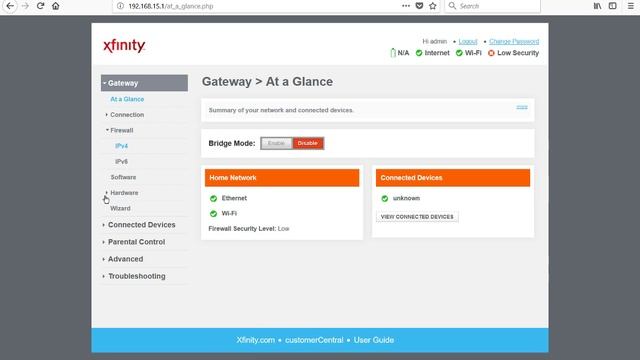Click the 'Firewall Security Level: Low' text
The height and width of the screenshot is (360, 640).
point(249,229)
